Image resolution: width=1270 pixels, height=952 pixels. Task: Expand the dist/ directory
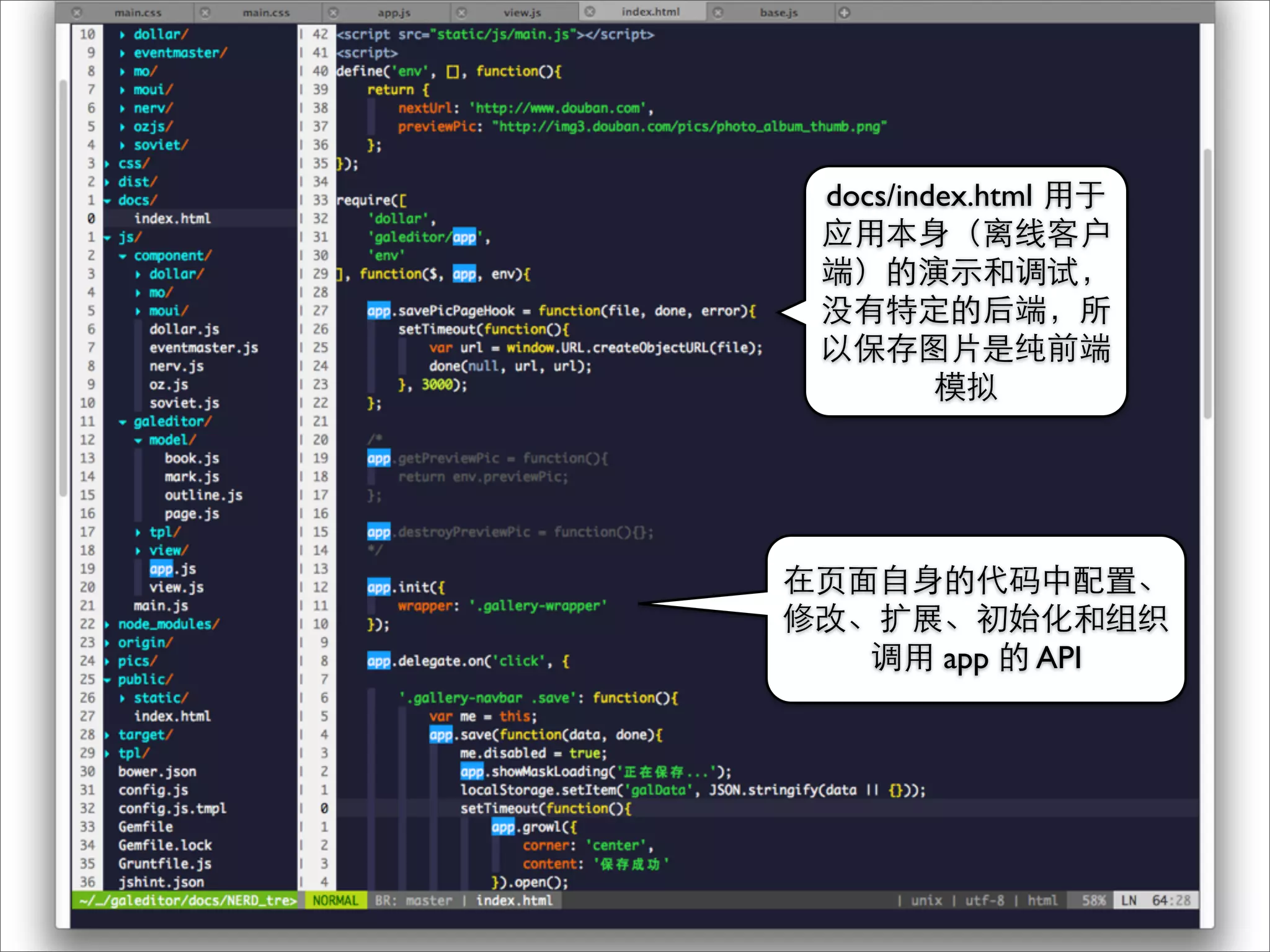tap(107, 182)
